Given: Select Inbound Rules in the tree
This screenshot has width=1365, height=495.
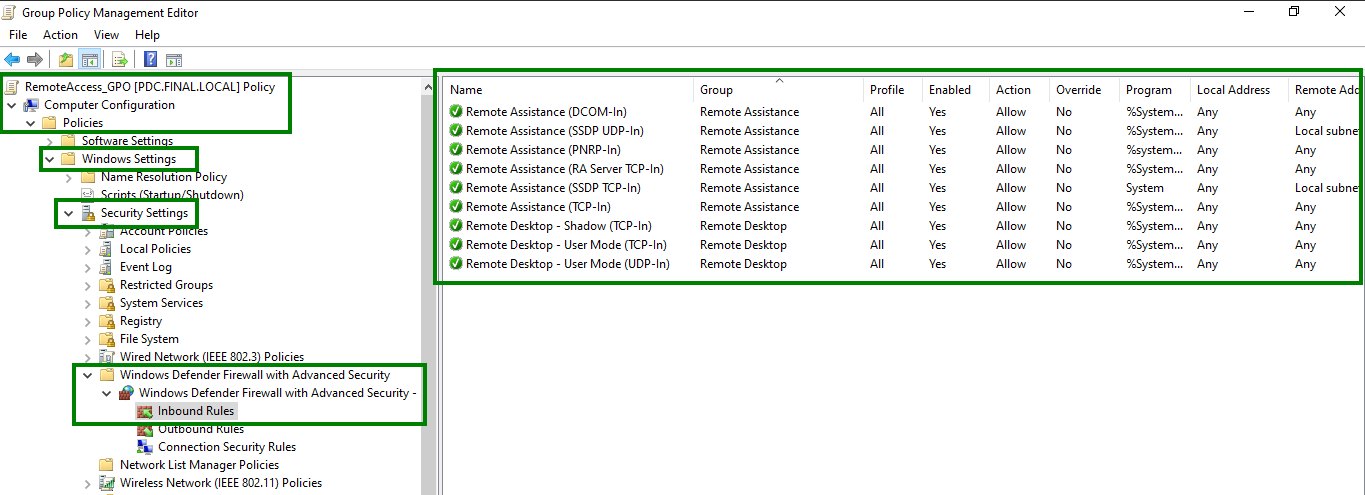Looking at the screenshot, I should click(x=196, y=411).
